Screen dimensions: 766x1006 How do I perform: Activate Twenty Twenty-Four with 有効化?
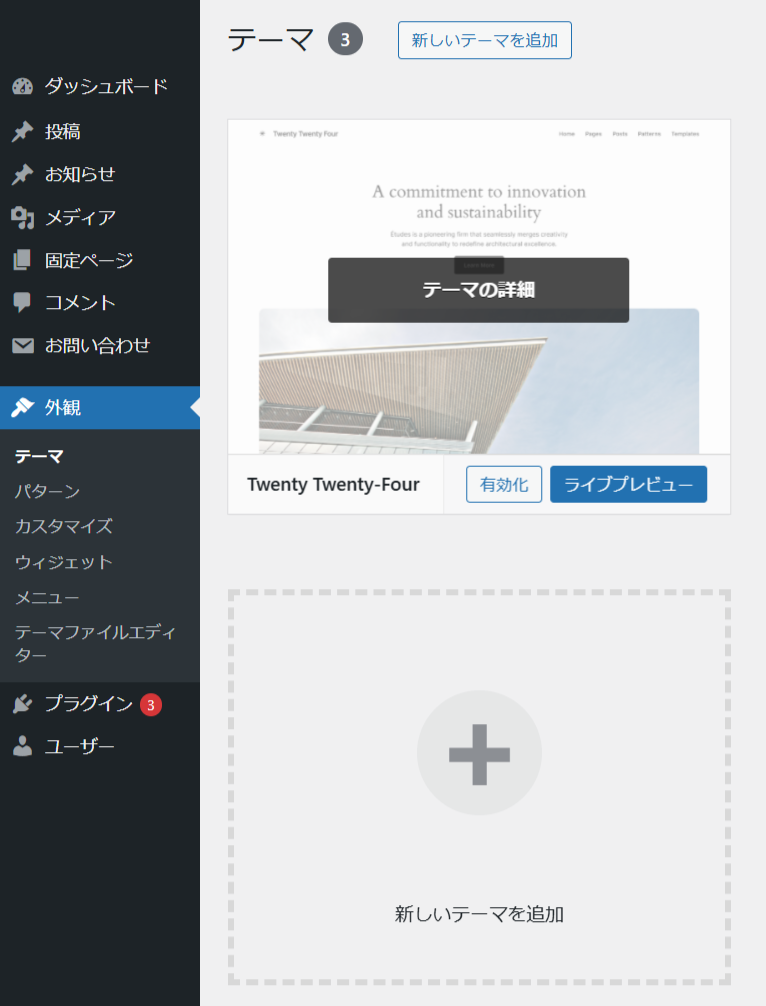[x=504, y=485]
